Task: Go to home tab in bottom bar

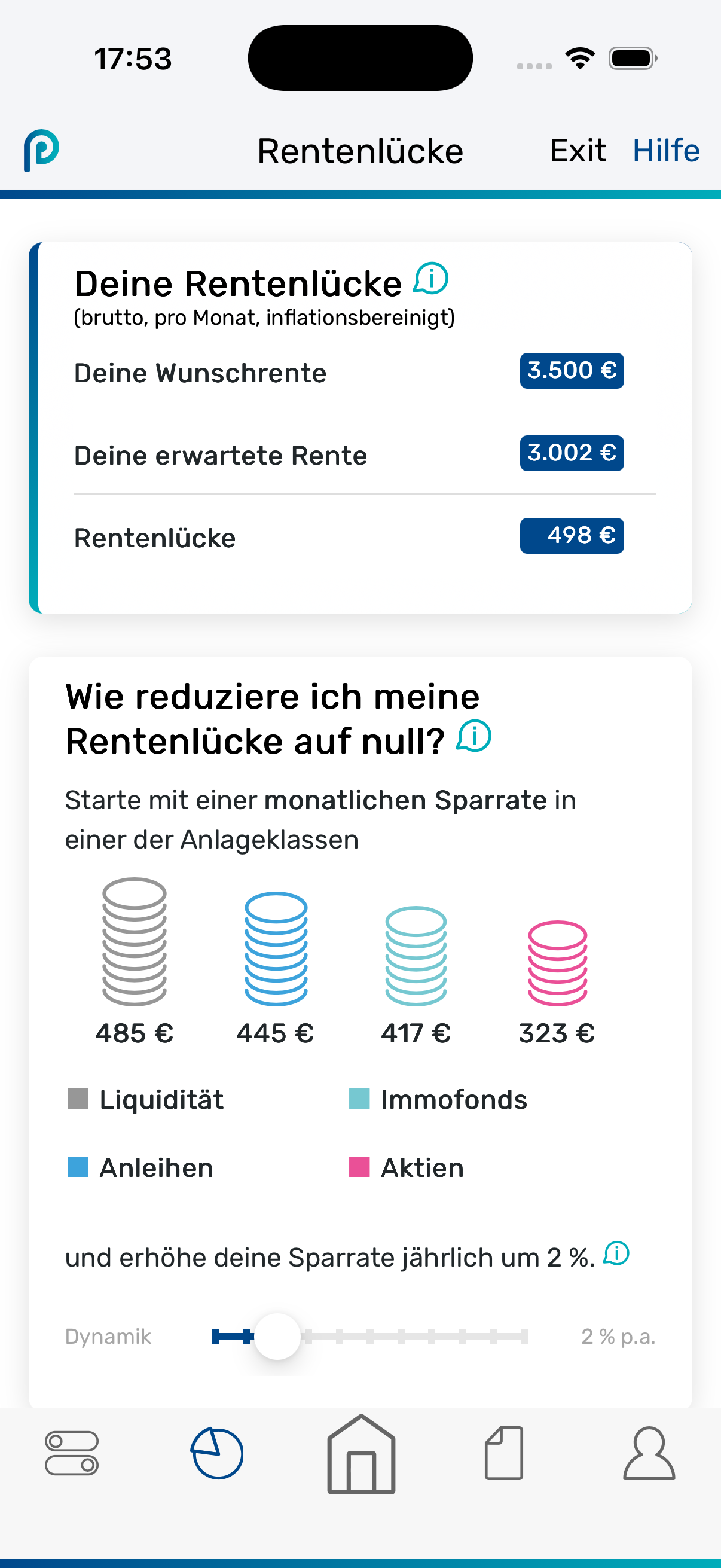Action: click(x=362, y=1454)
